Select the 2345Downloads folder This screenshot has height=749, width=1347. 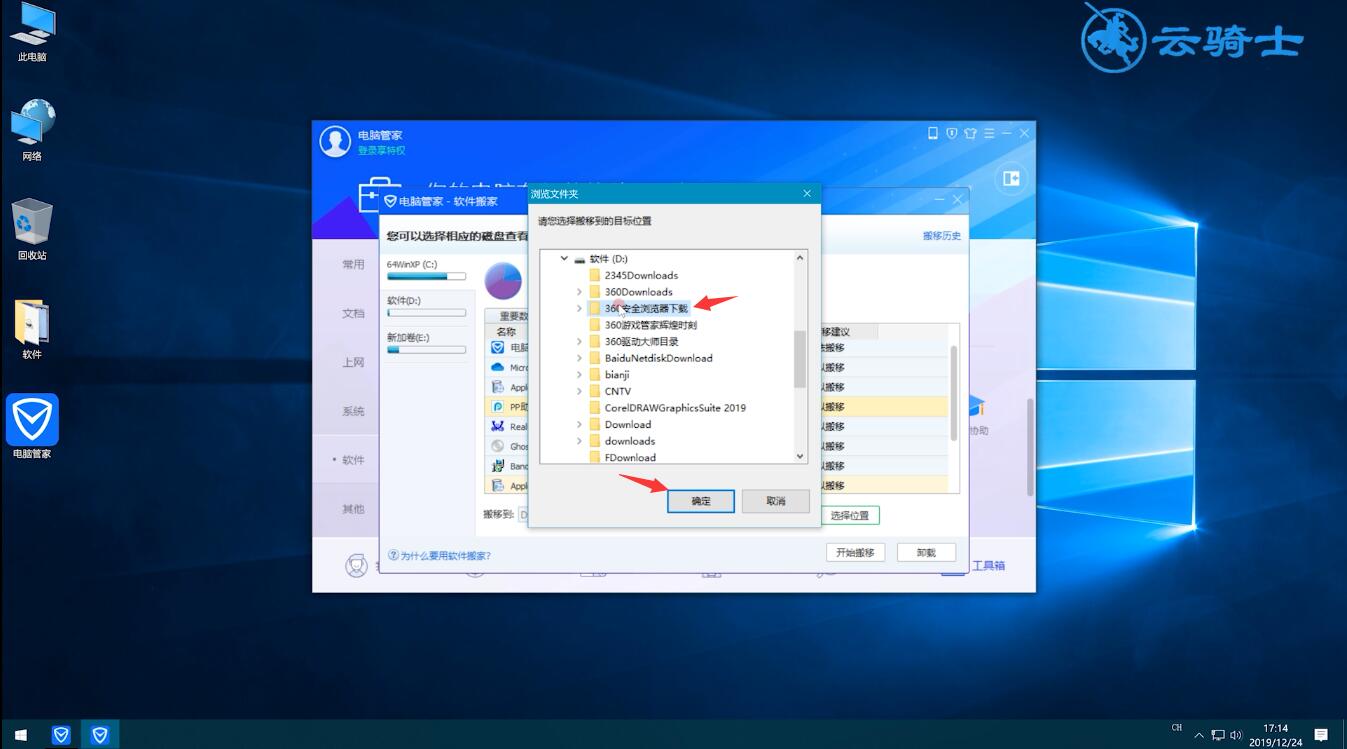click(x=641, y=275)
